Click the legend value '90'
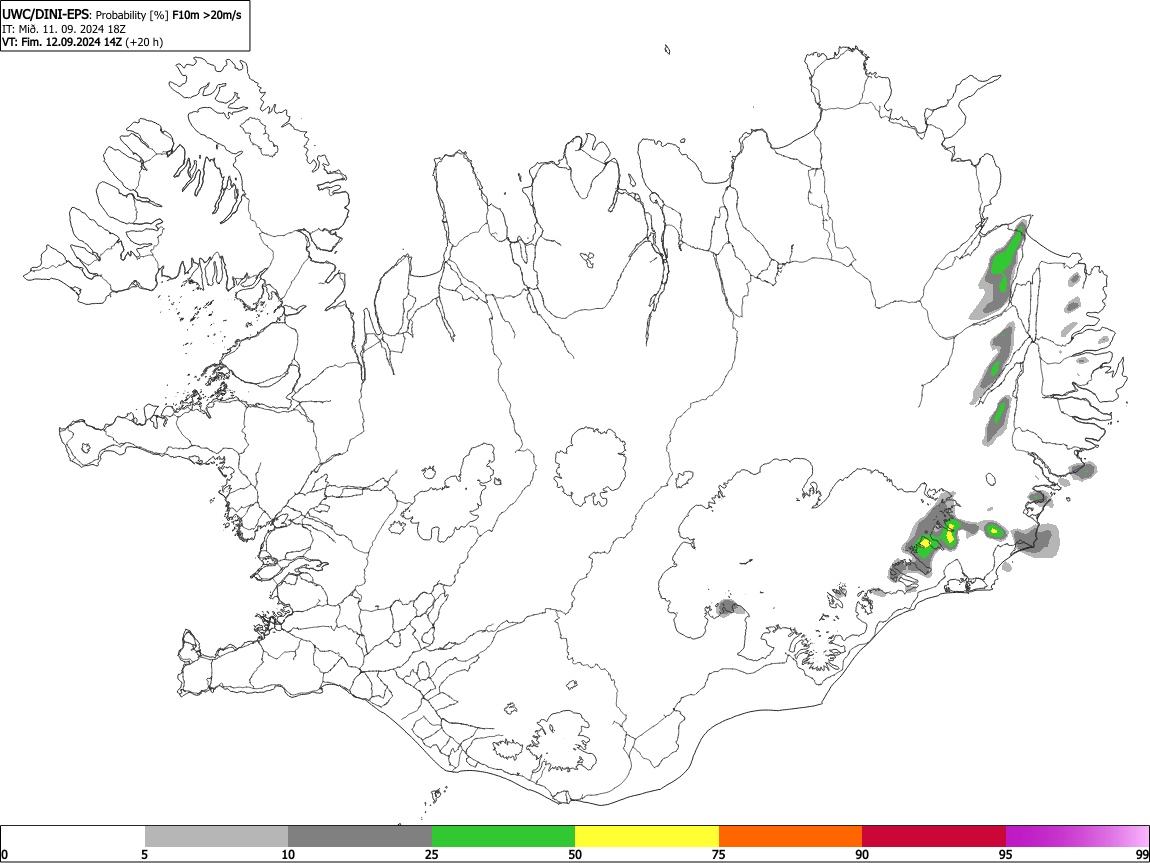Screen dimensions: 1150x863 [x=862, y=854]
